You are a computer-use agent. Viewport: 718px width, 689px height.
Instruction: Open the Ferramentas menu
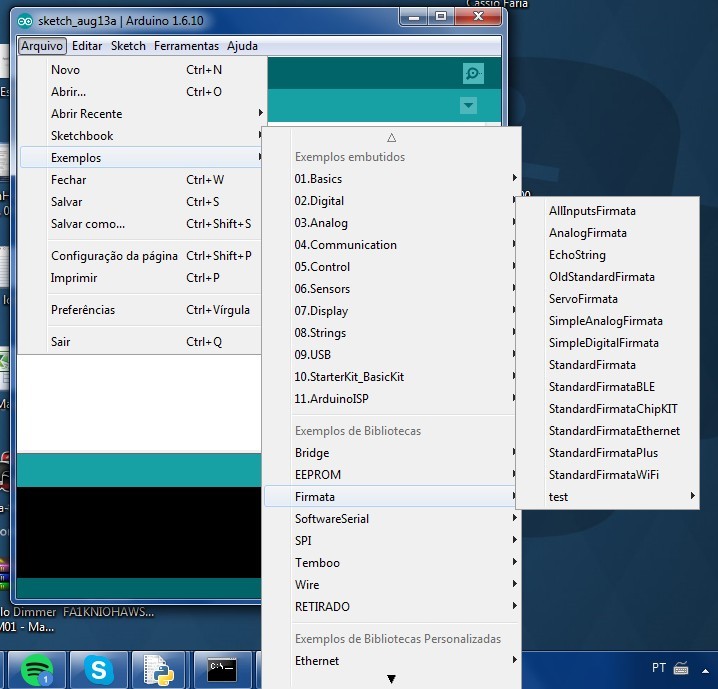pos(186,46)
